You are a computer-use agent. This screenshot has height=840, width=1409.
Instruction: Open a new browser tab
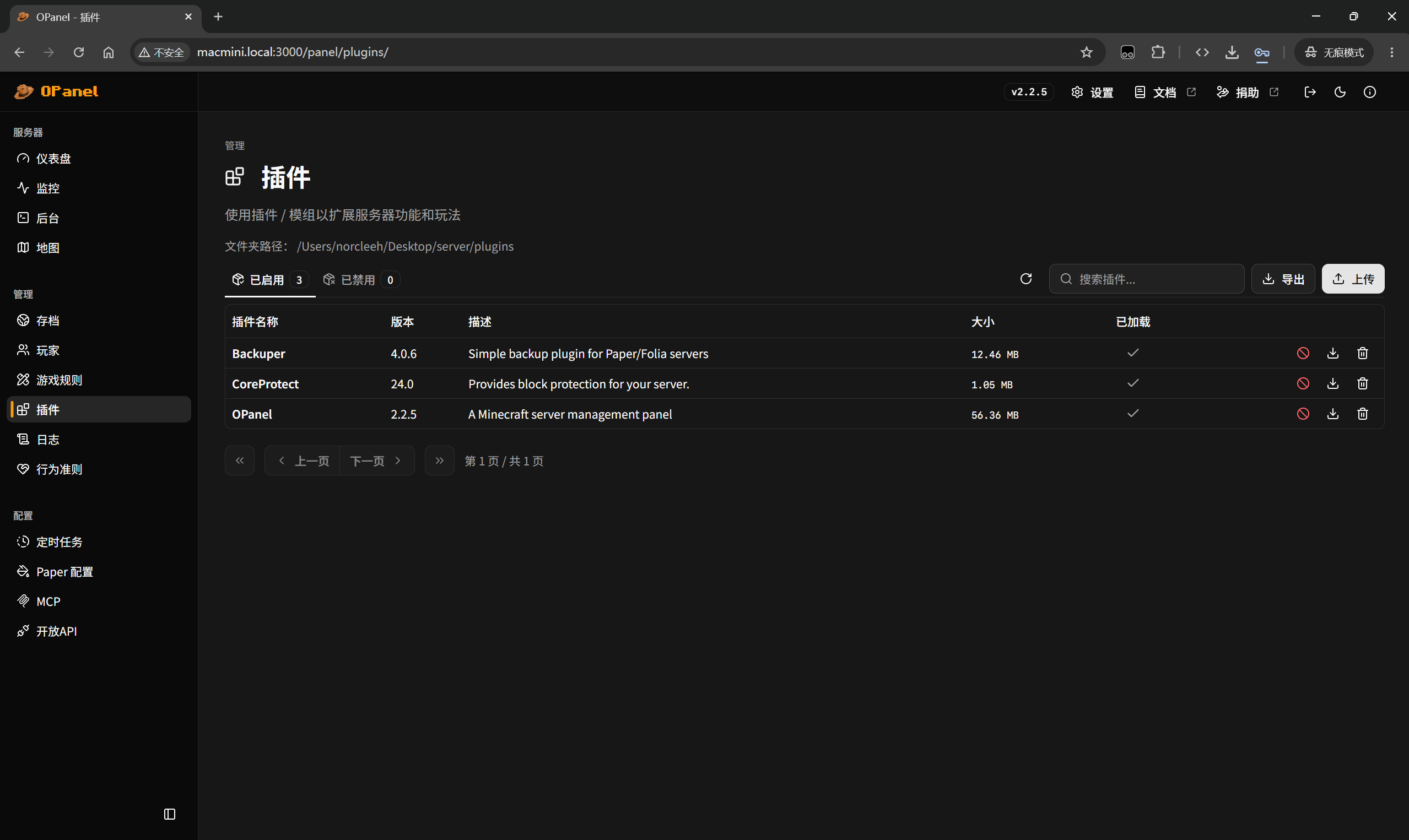click(218, 17)
